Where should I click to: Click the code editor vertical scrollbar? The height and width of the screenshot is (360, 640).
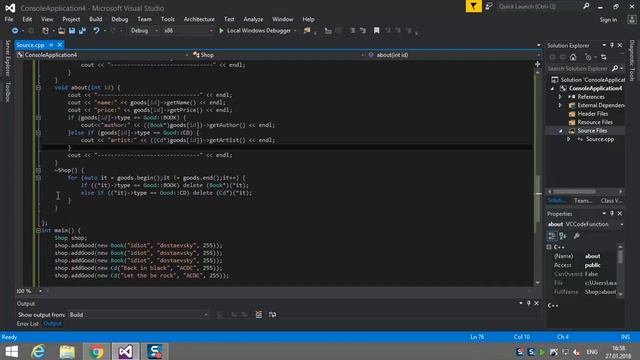click(x=538, y=178)
